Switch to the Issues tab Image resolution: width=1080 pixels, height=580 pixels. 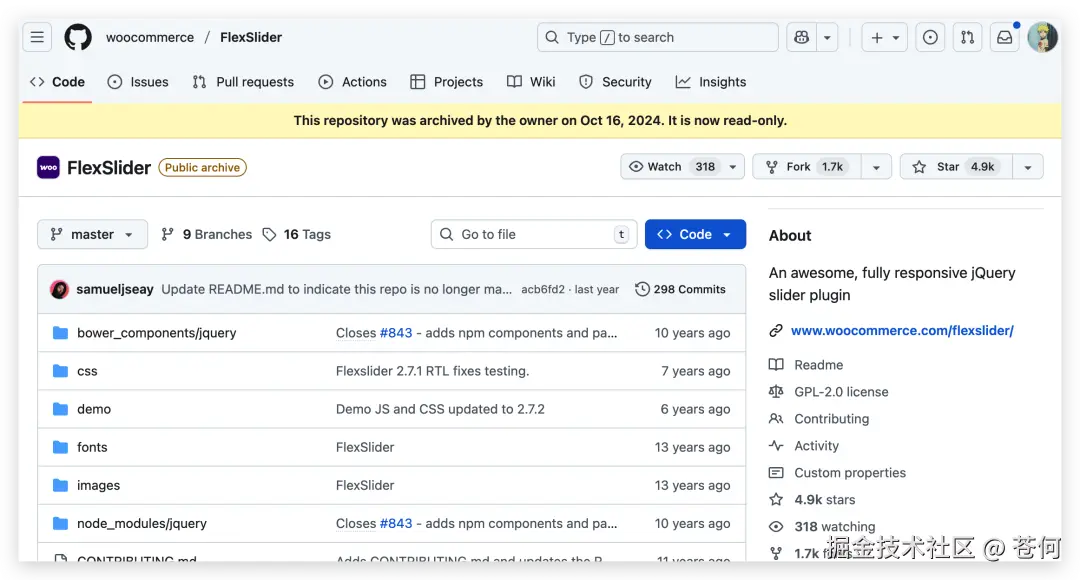pyautogui.click(x=138, y=82)
